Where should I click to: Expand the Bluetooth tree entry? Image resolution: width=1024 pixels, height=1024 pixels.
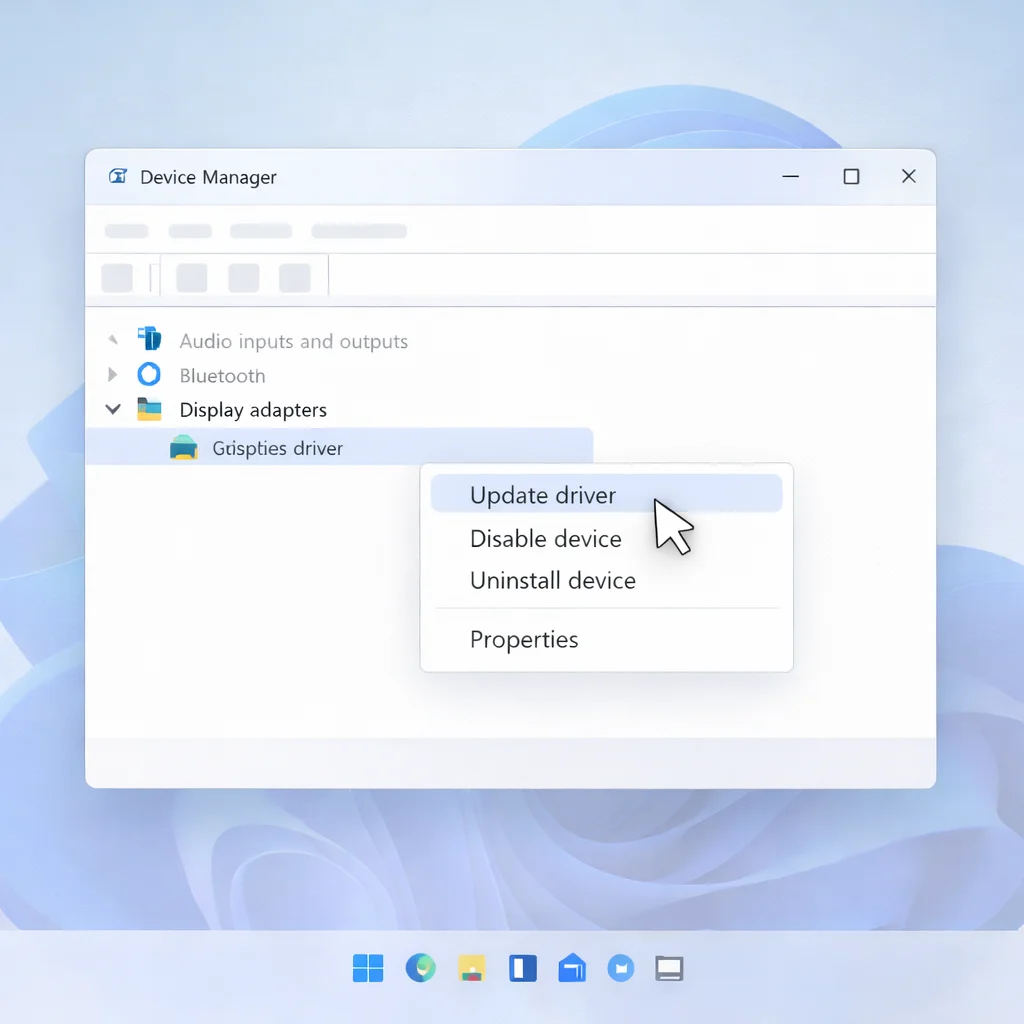tap(113, 375)
